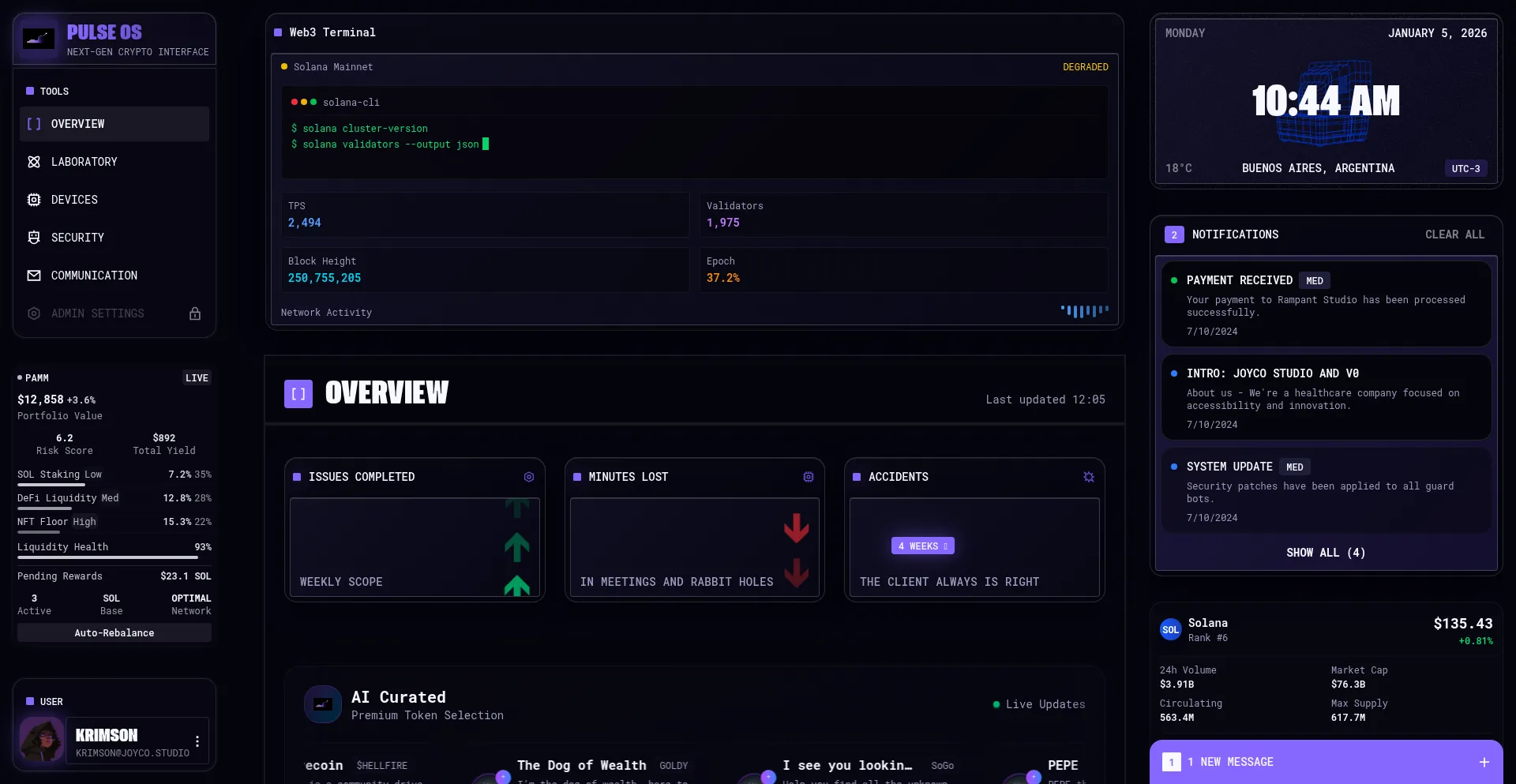Click the Solana Mainnet status dot
This screenshot has height=784, width=1516.
pyautogui.click(x=284, y=67)
